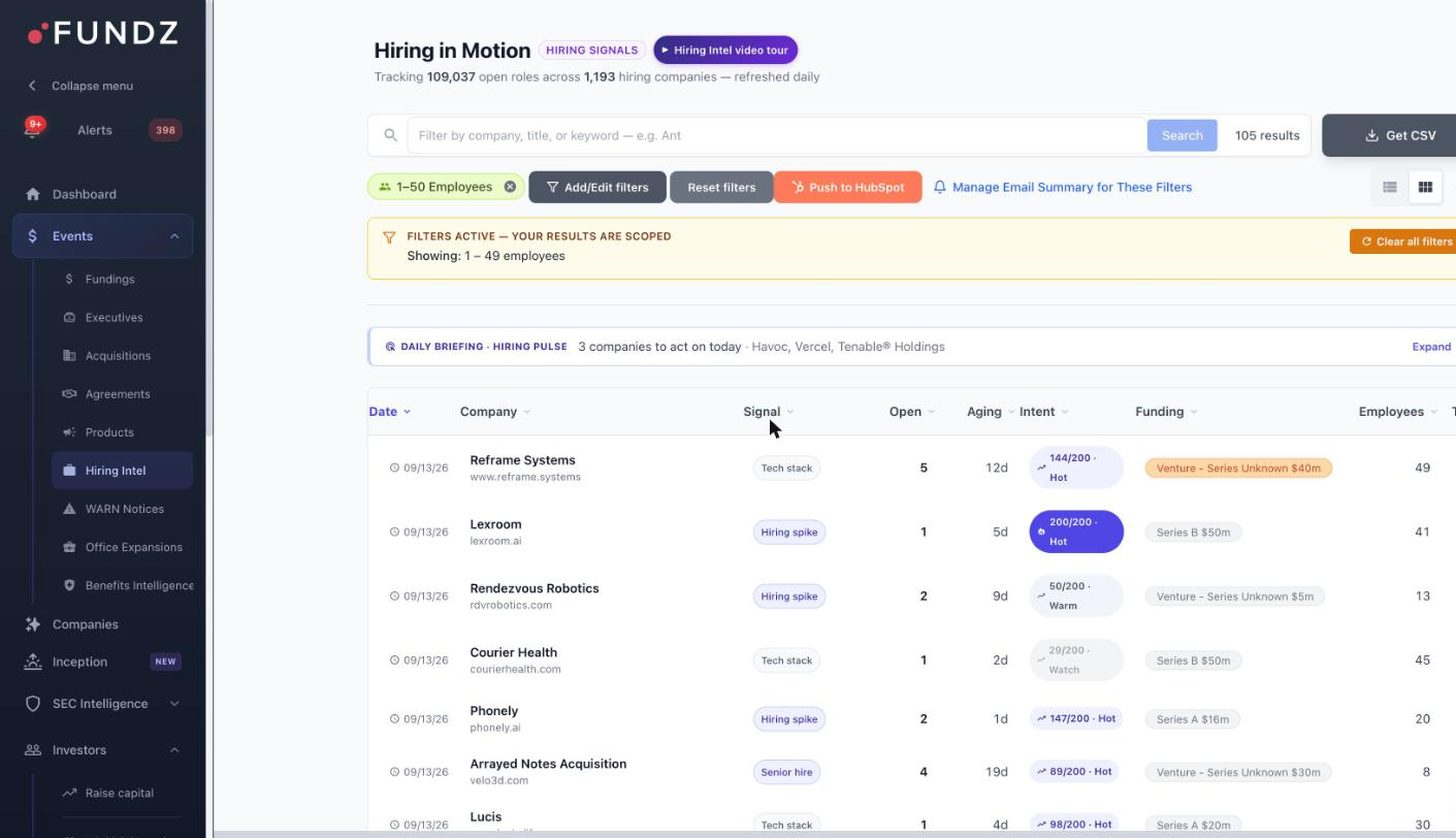Open Benefits Intelligence page
The image size is (1456, 838).
(139, 585)
